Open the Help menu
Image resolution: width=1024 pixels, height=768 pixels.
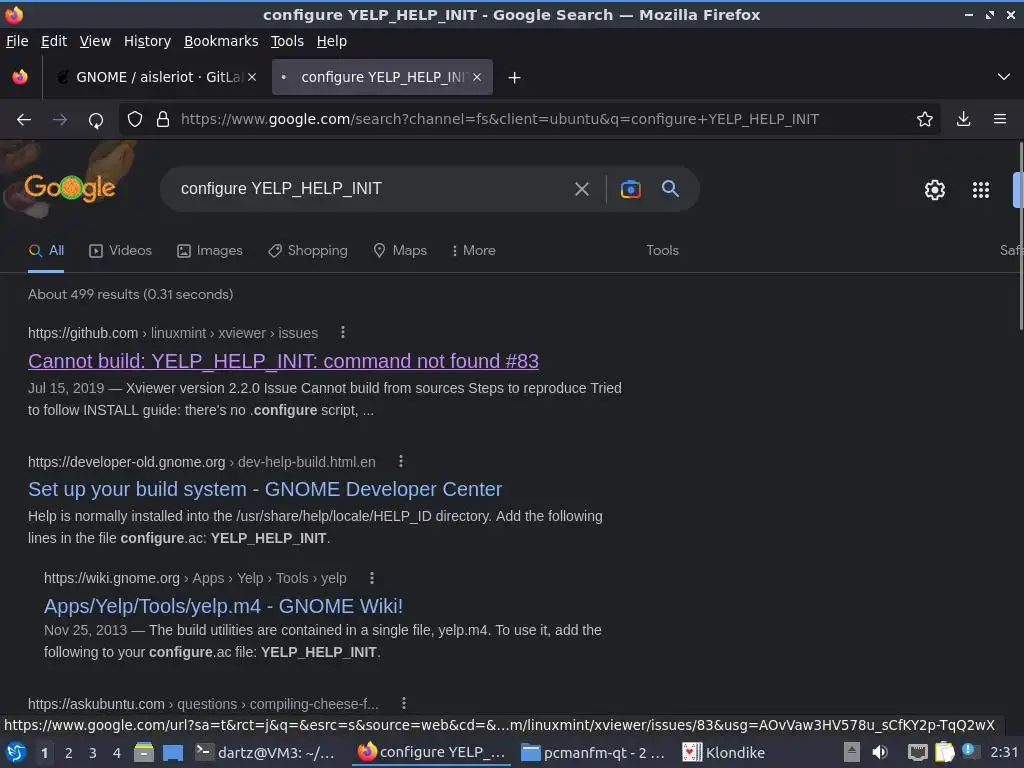[332, 41]
